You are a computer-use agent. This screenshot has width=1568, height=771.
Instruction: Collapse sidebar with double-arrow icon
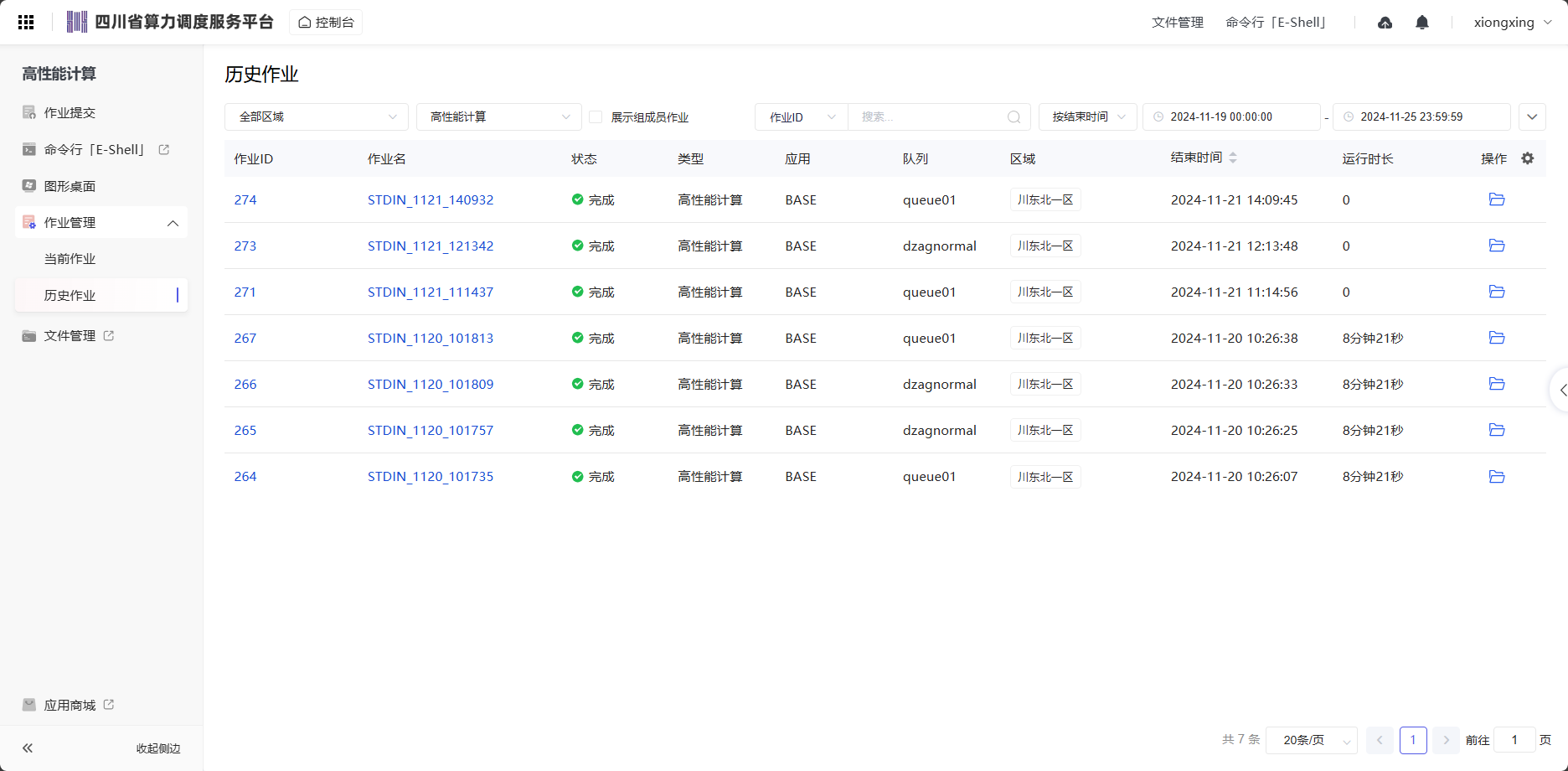(x=28, y=748)
